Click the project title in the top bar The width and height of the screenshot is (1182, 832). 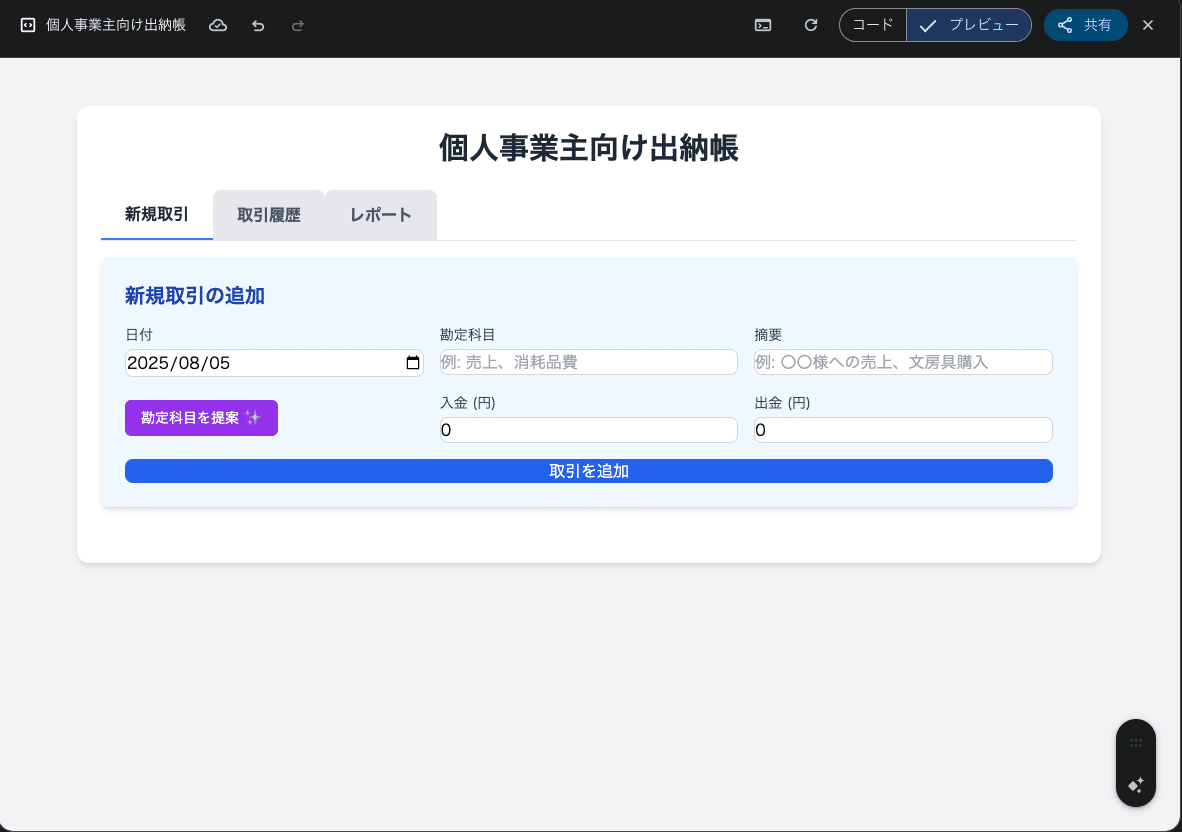pos(116,25)
